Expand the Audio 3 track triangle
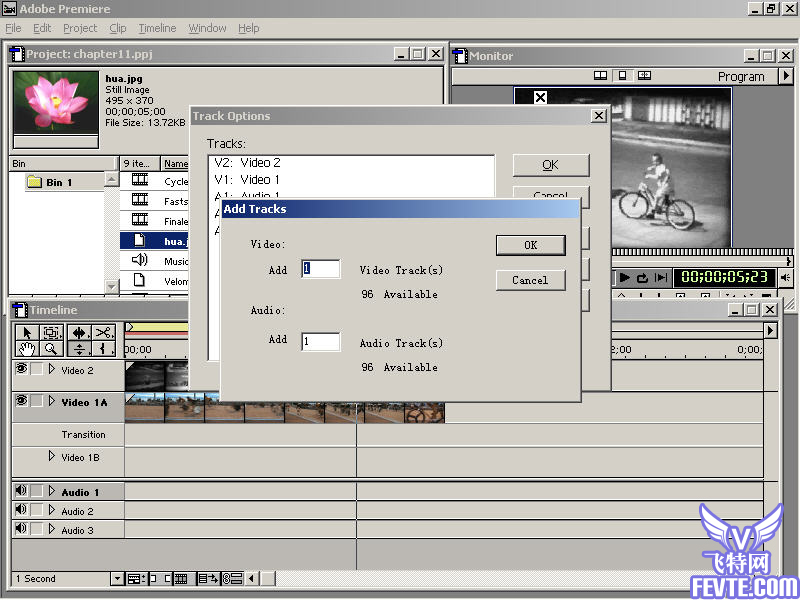 click(52, 529)
